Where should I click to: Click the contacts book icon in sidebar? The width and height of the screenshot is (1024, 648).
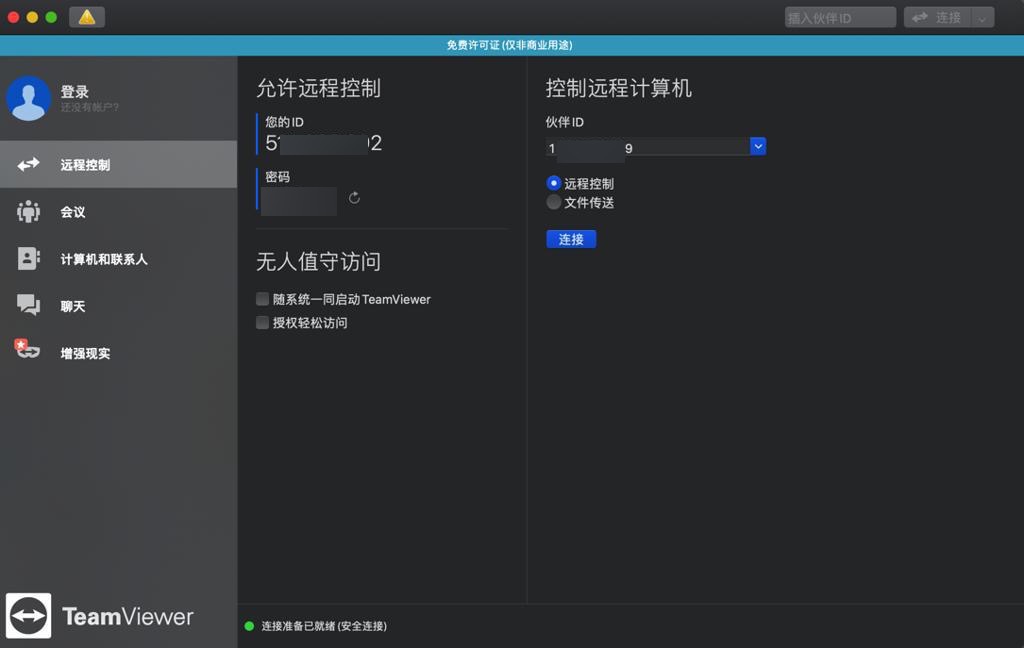click(28, 259)
